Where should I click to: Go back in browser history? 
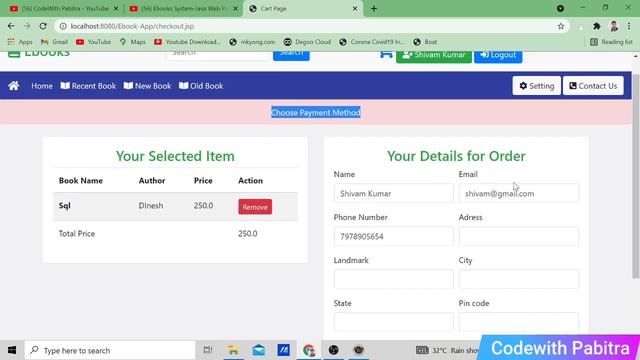[11, 26]
